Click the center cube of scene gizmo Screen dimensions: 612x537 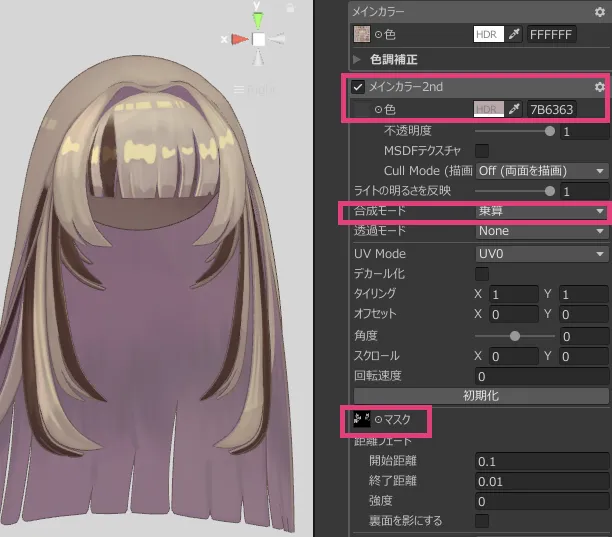[258, 39]
